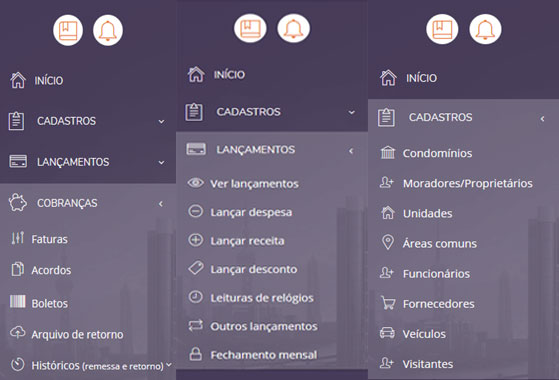Collapse the COBRANÇAS section using its chevron
Image resolution: width=559 pixels, height=380 pixels.
(161, 204)
